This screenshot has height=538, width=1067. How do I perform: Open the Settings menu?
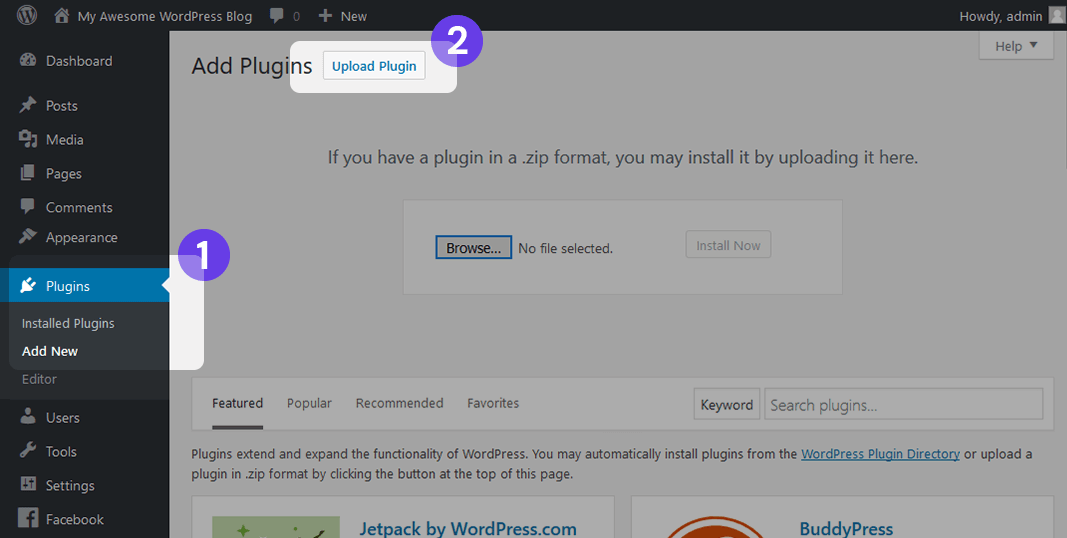(x=70, y=486)
